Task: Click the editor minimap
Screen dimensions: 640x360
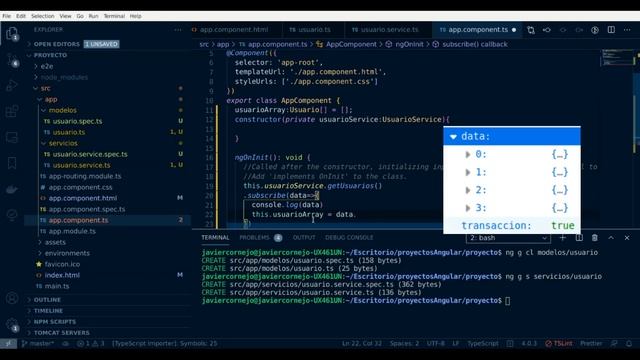Action: pyautogui.click(x=617, y=57)
